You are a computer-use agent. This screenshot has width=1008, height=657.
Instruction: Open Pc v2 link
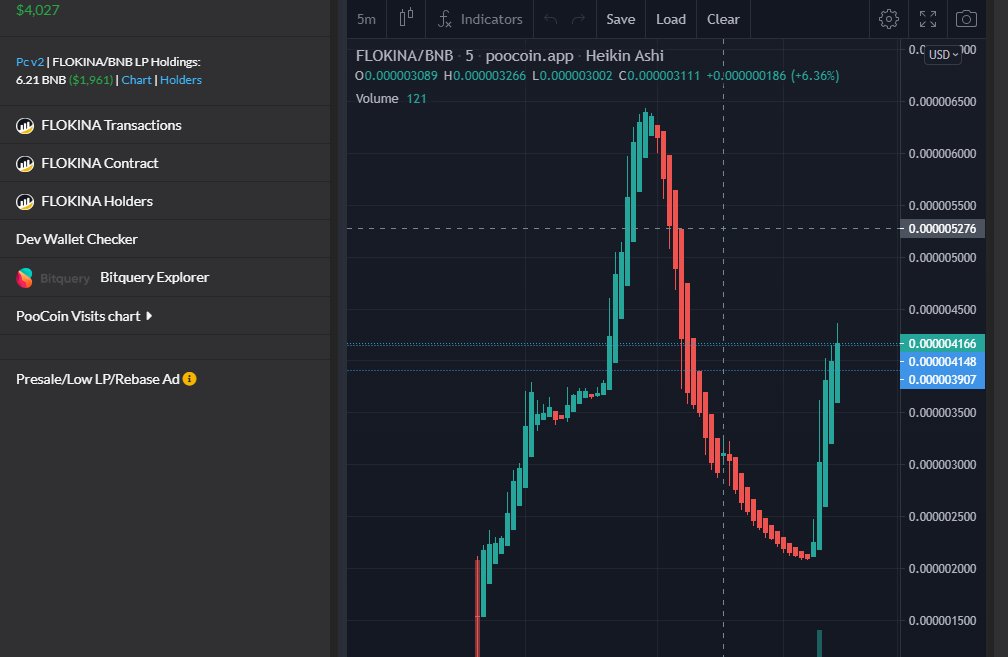tap(30, 62)
